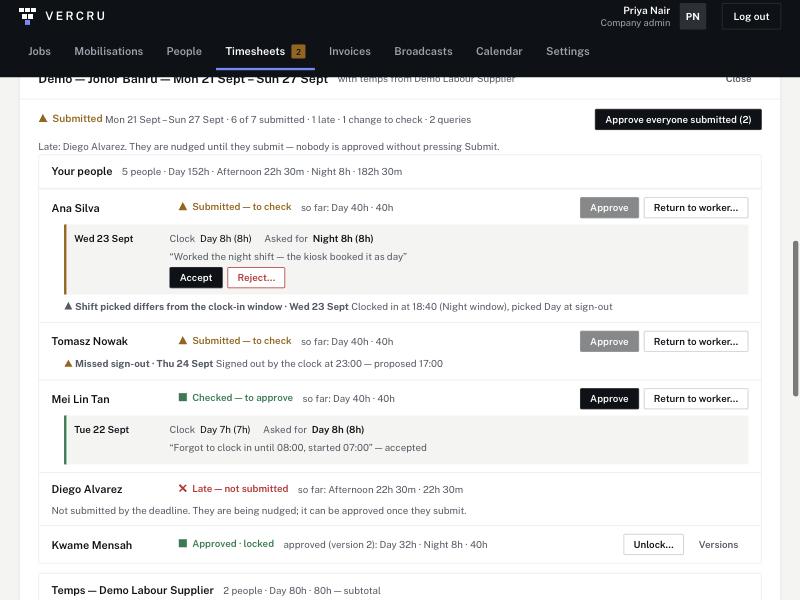The height and width of the screenshot is (600, 800).
Task: Click the Shift picked differs warning icon
Action: pyautogui.click(x=68, y=306)
